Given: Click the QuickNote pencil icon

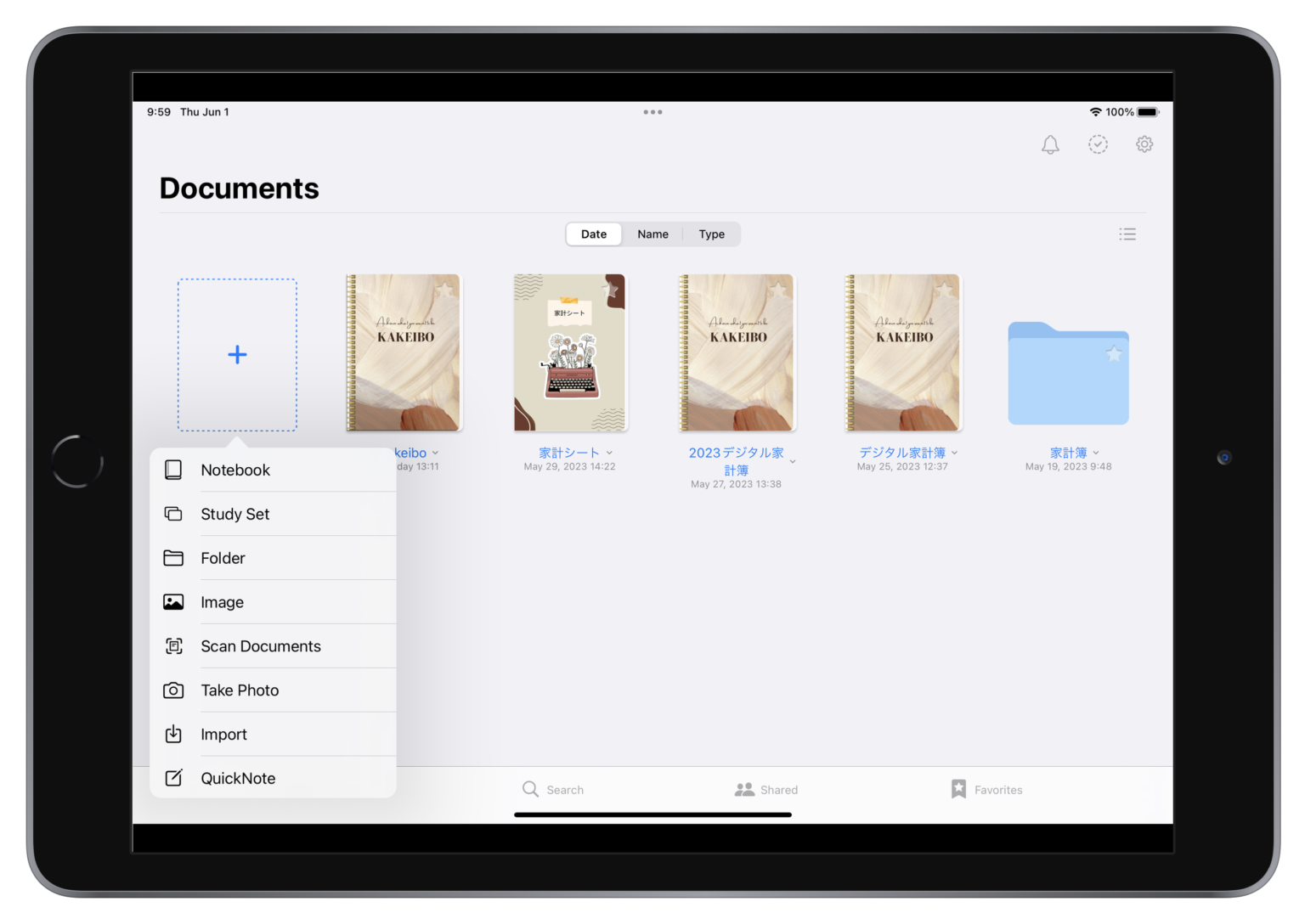Looking at the screenshot, I should (x=174, y=777).
